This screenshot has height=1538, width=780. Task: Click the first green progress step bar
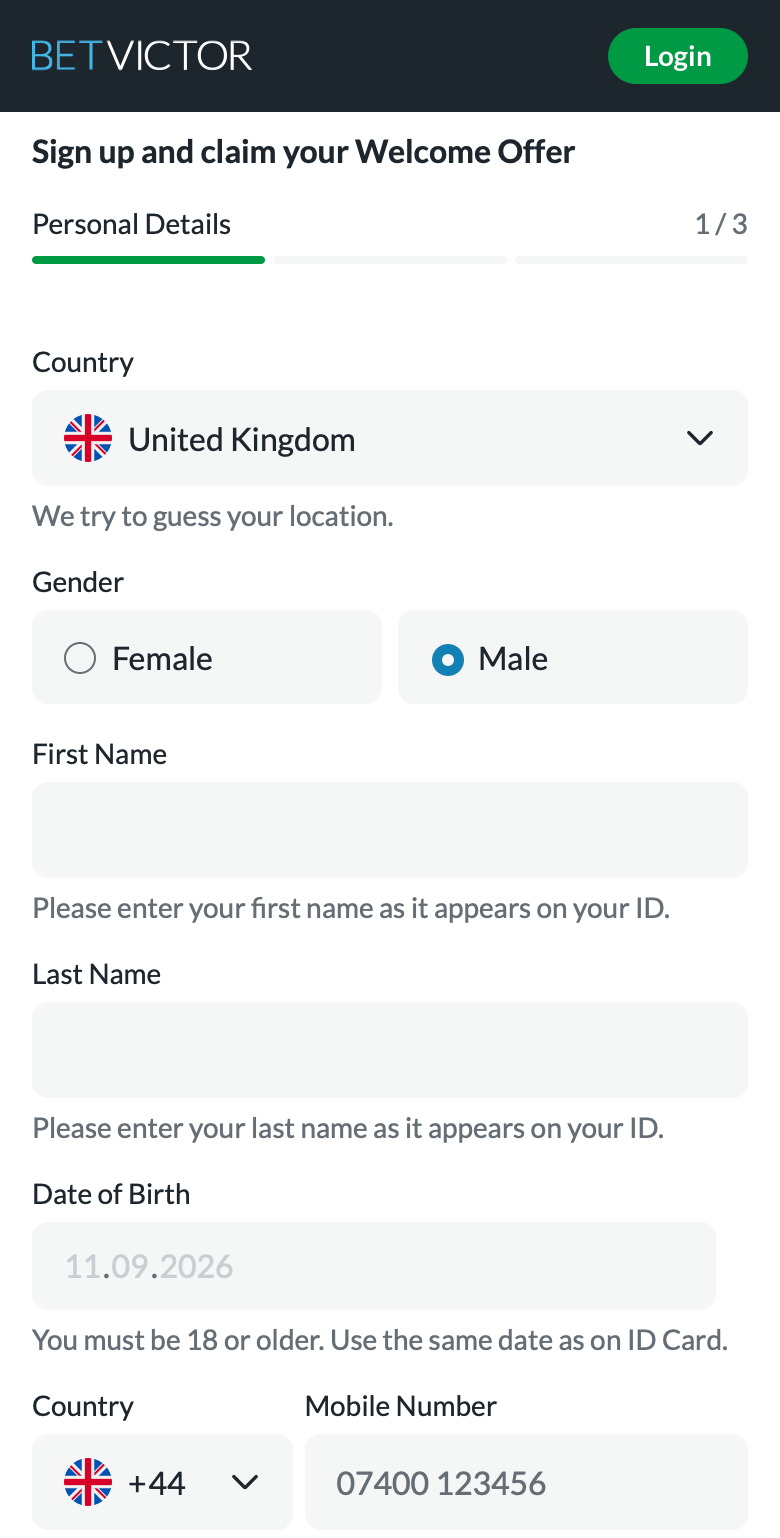click(x=148, y=260)
